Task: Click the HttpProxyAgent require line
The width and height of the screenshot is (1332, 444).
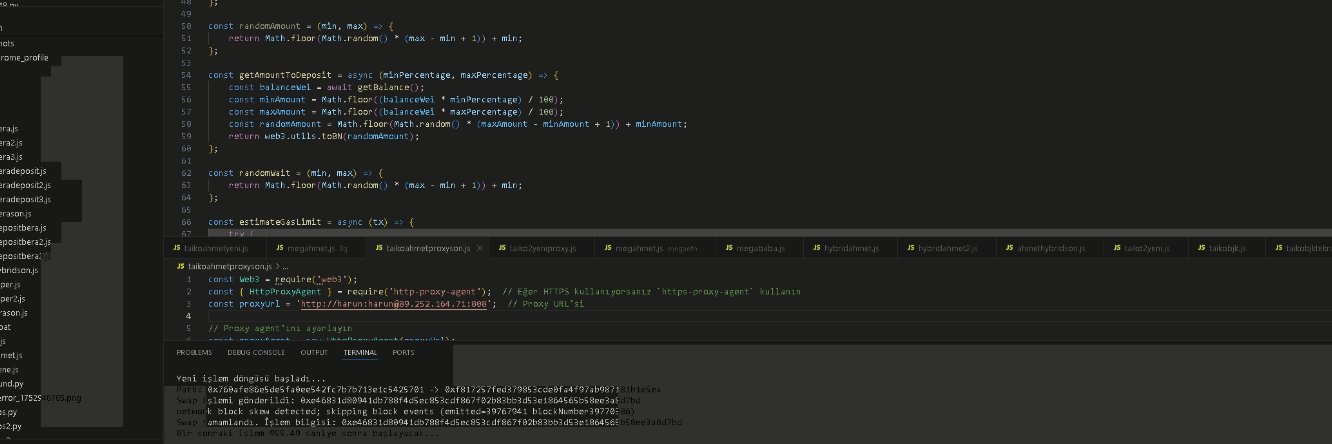Action: [x=504, y=291]
